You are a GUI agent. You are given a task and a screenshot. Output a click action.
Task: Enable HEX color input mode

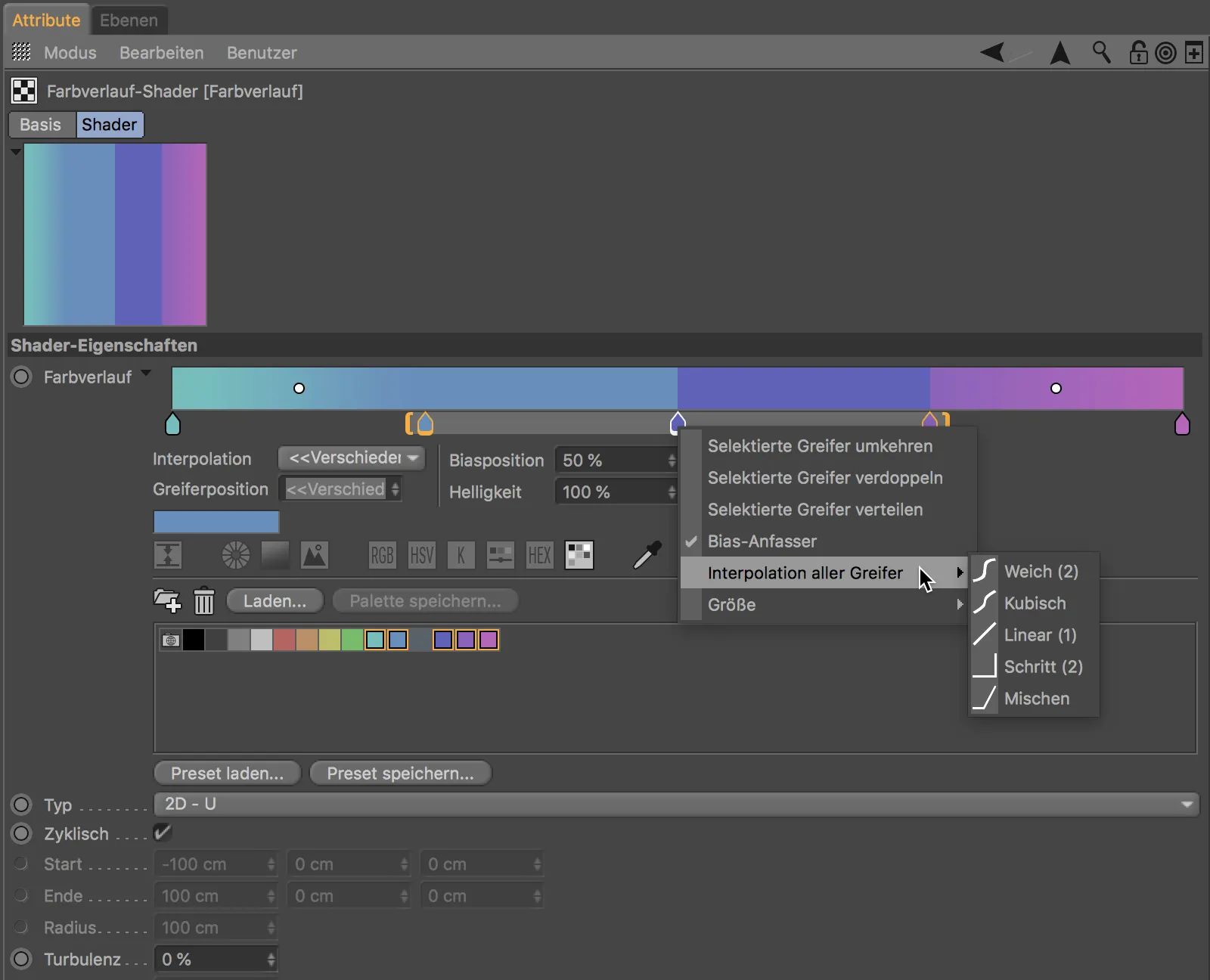click(540, 555)
